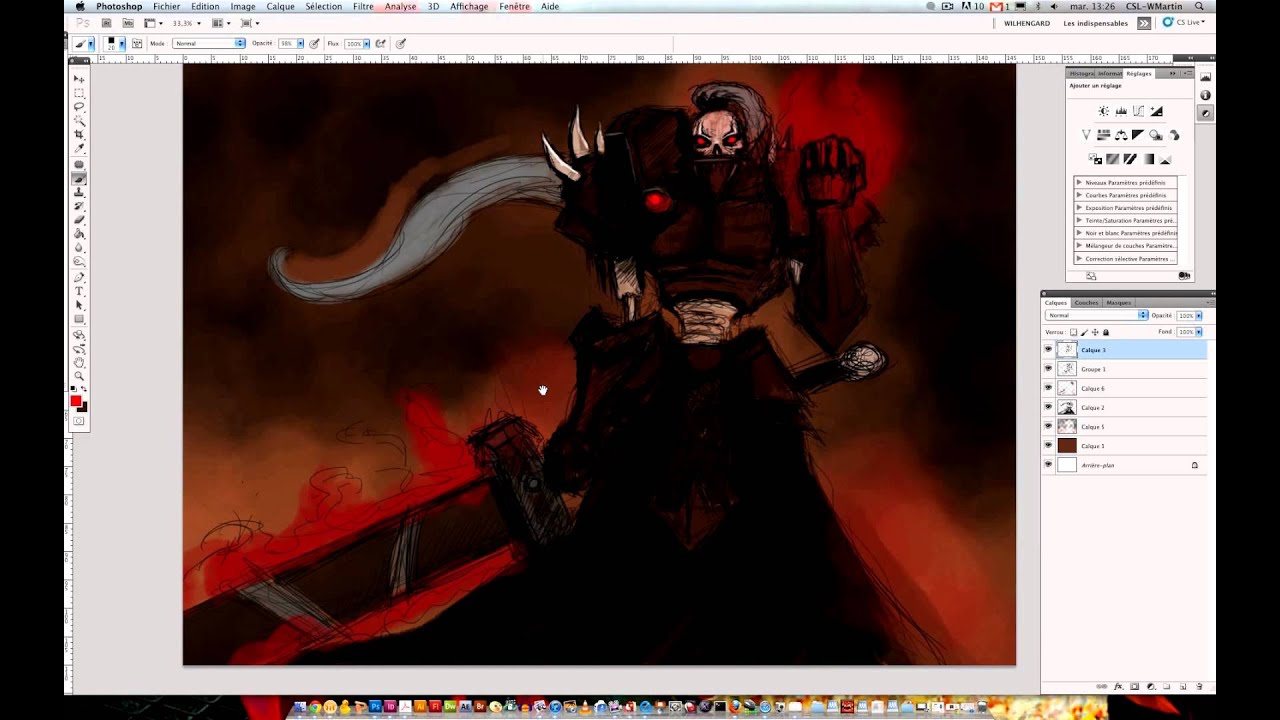Open brush Mode dropdown in options bar
The height and width of the screenshot is (720, 1280).
coord(209,43)
